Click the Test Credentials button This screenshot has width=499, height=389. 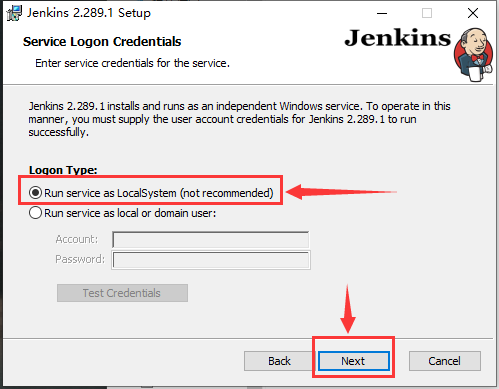point(122,293)
